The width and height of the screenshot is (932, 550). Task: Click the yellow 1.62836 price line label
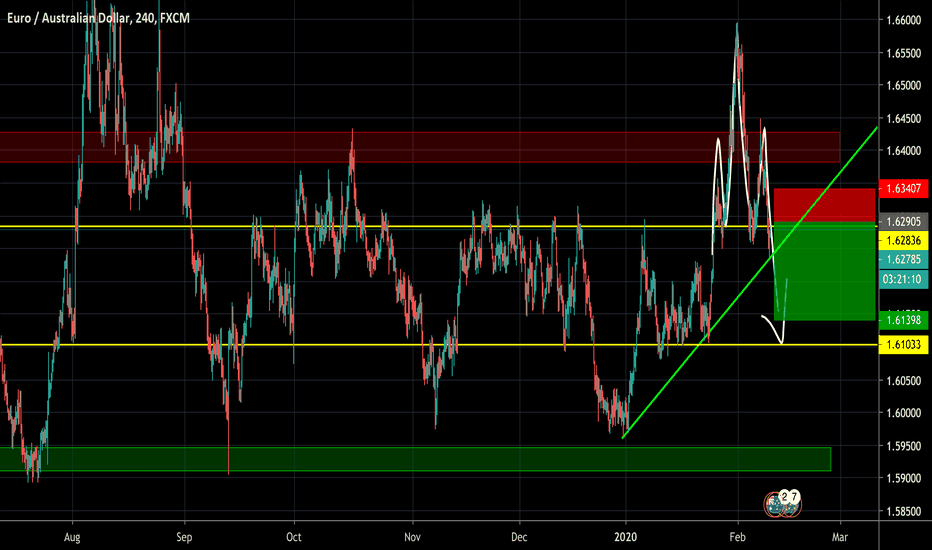coord(903,241)
